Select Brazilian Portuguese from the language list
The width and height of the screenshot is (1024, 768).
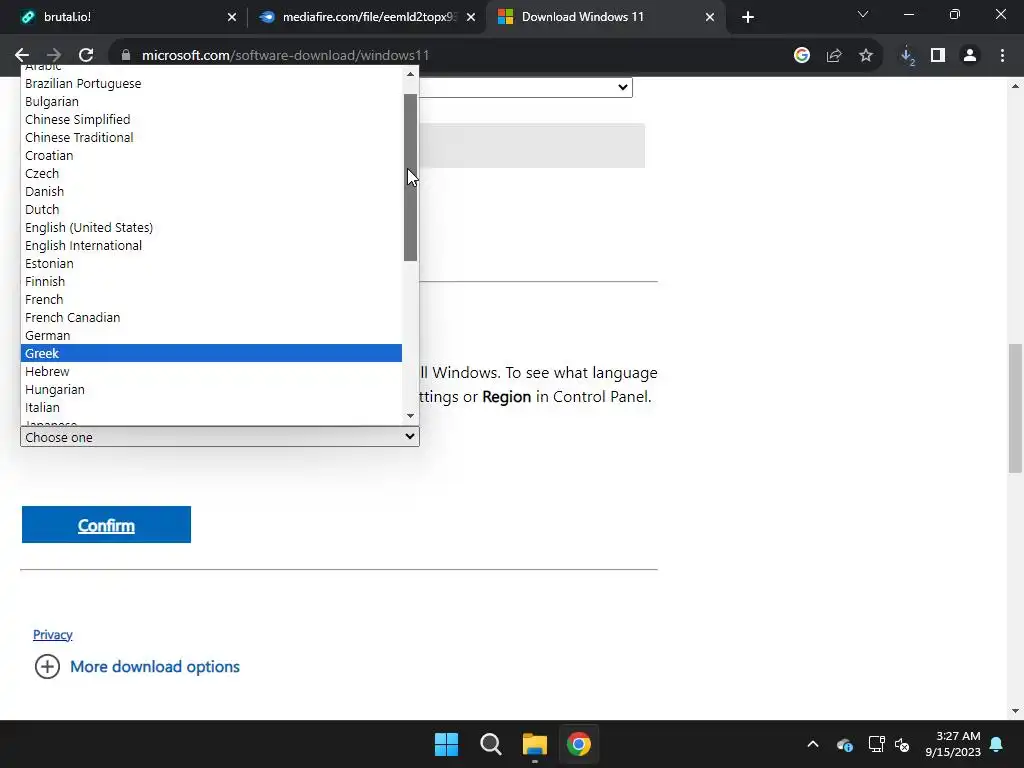(x=211, y=84)
